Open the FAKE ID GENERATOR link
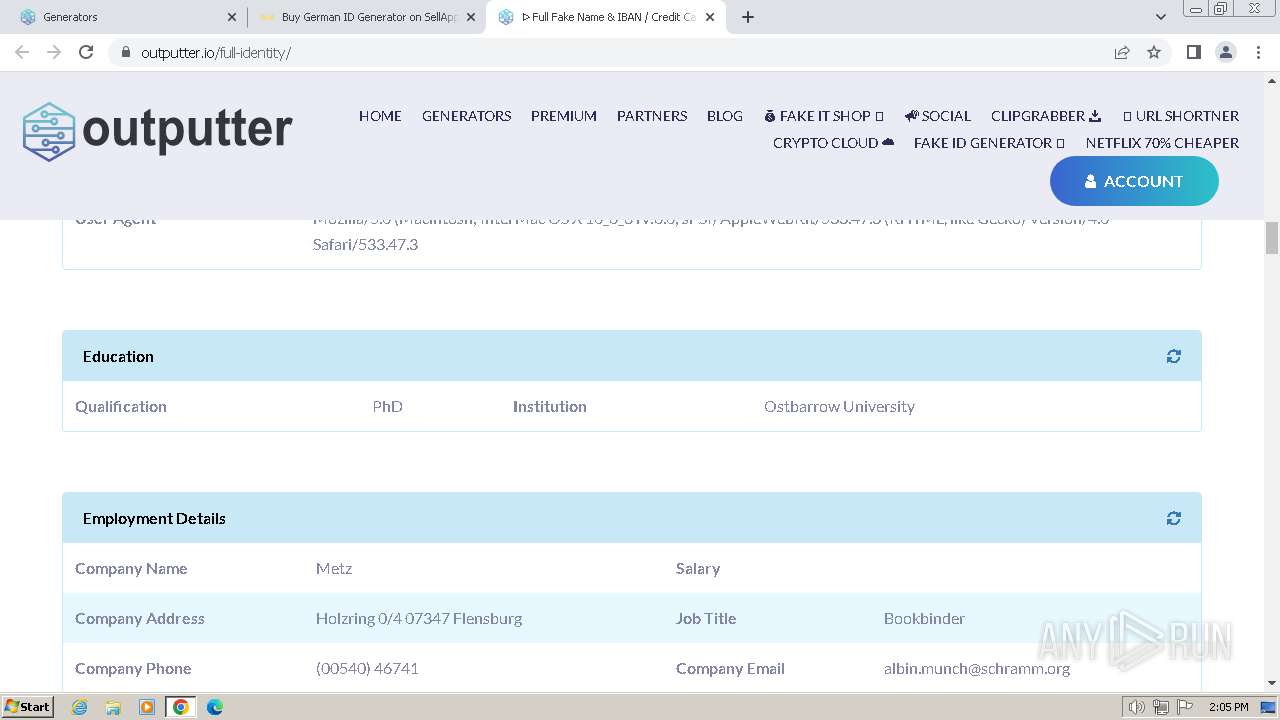The image size is (1280, 720). pos(989,143)
